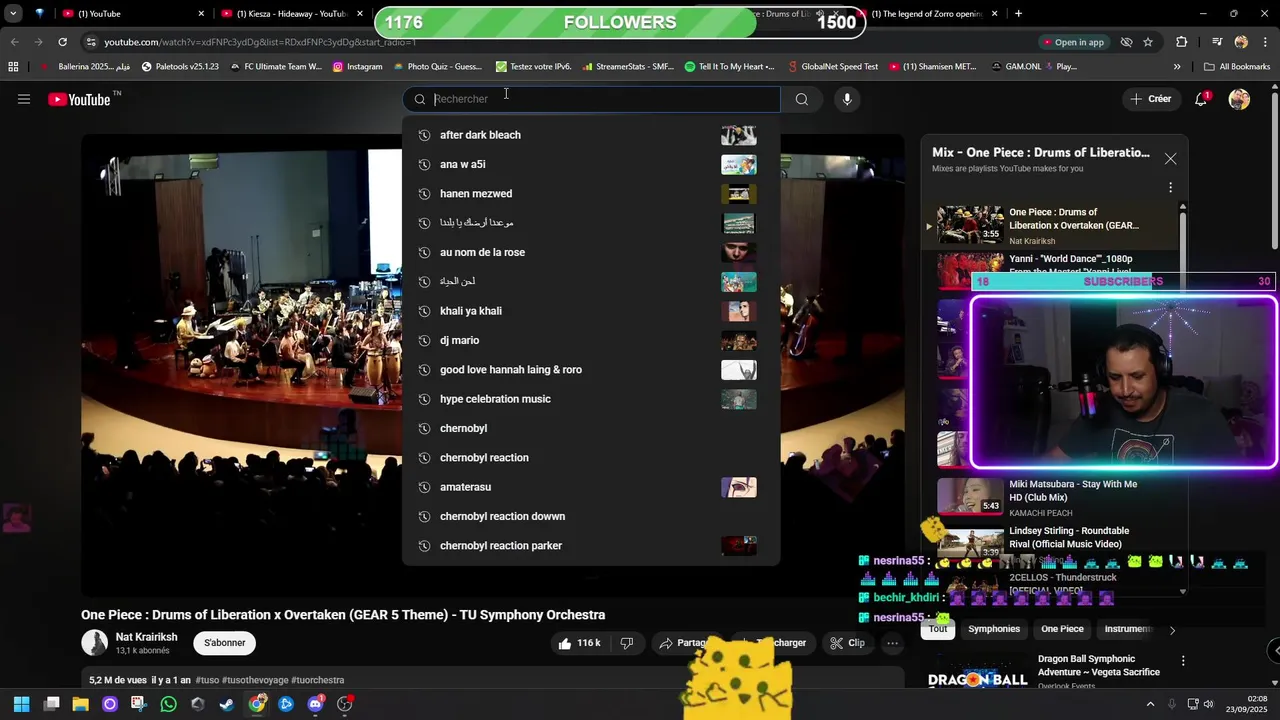Open 'GlobalNet Speed Test' bookmark
The image size is (1280, 720).
833,67
